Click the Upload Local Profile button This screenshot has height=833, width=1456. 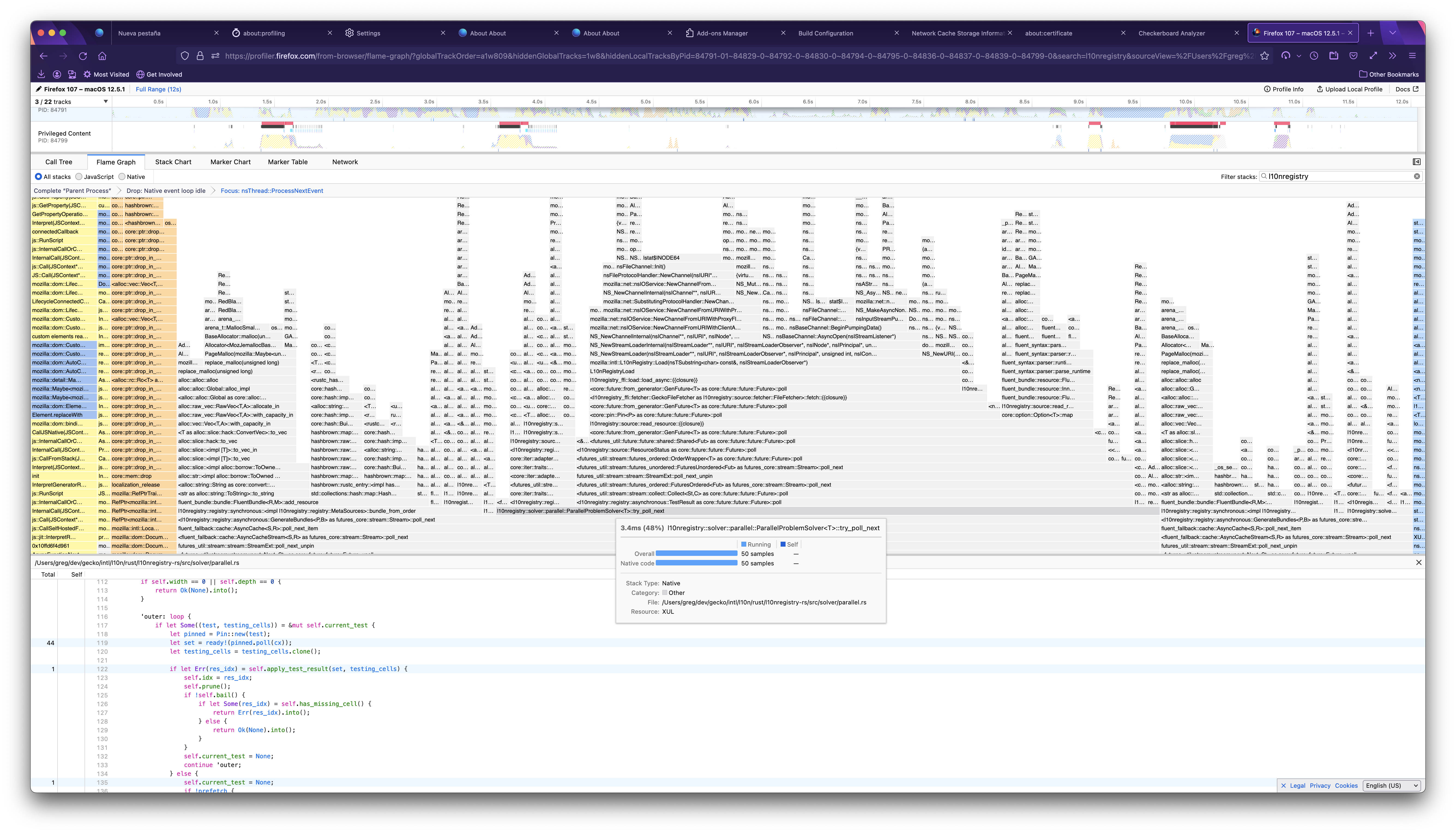[x=1349, y=89]
